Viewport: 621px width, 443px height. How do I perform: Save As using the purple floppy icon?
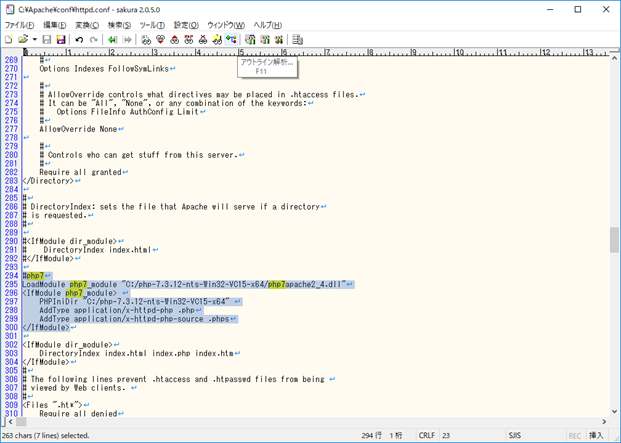pyautogui.click(x=61, y=40)
